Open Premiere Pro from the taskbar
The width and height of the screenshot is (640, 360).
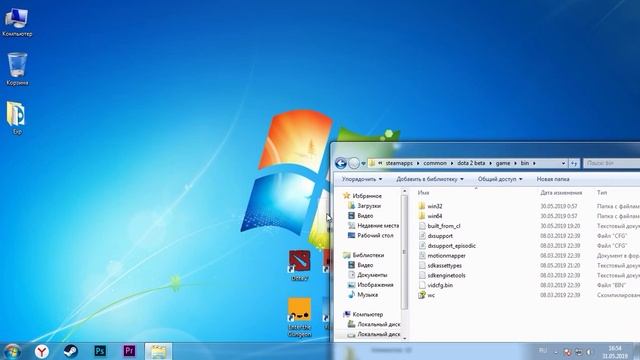129,351
